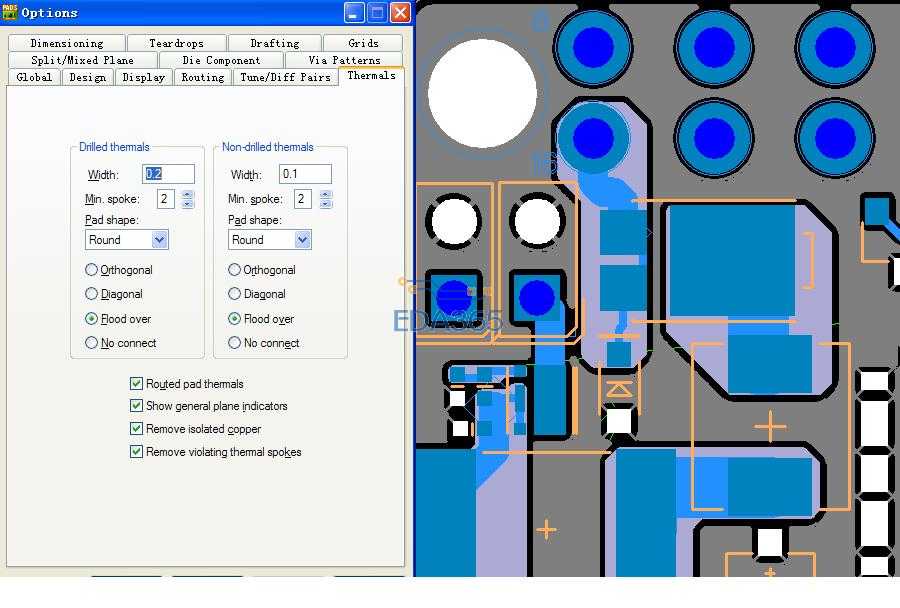Click Drilled thermals Min. spoke value field
The image size is (900, 608).
[165, 199]
